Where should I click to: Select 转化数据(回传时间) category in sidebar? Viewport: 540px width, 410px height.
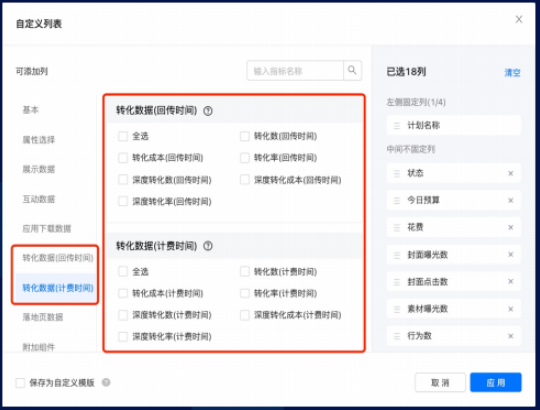tap(58, 257)
